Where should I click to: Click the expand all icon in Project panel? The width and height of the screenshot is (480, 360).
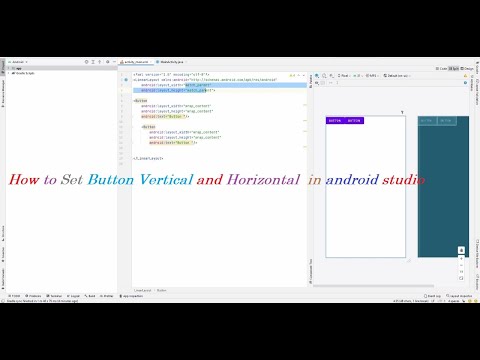pos(93,62)
